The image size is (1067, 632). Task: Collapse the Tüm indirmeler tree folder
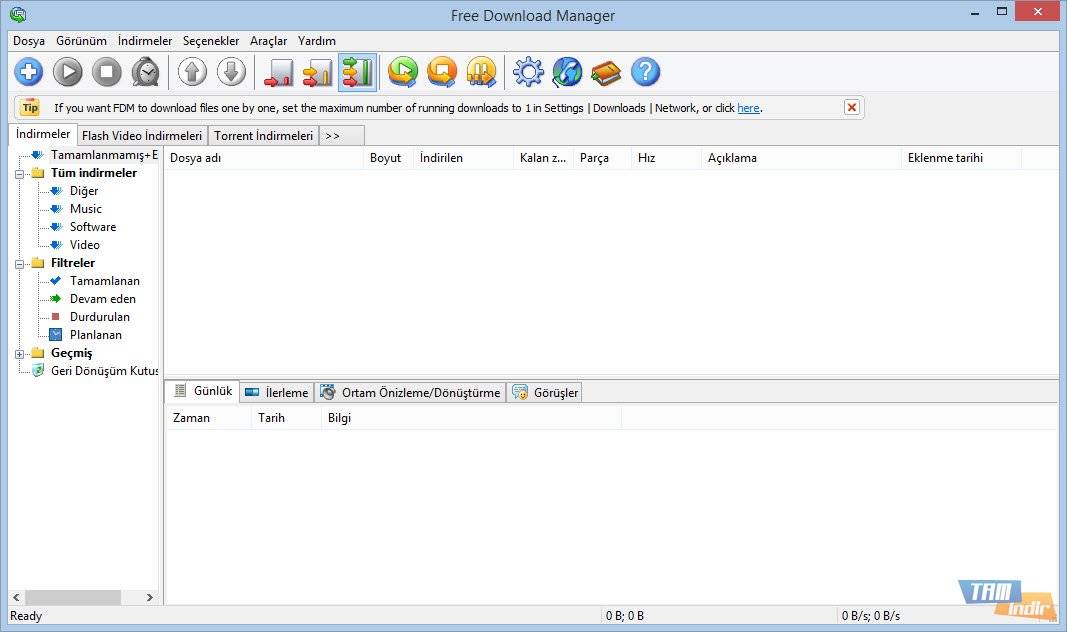[x=20, y=173]
